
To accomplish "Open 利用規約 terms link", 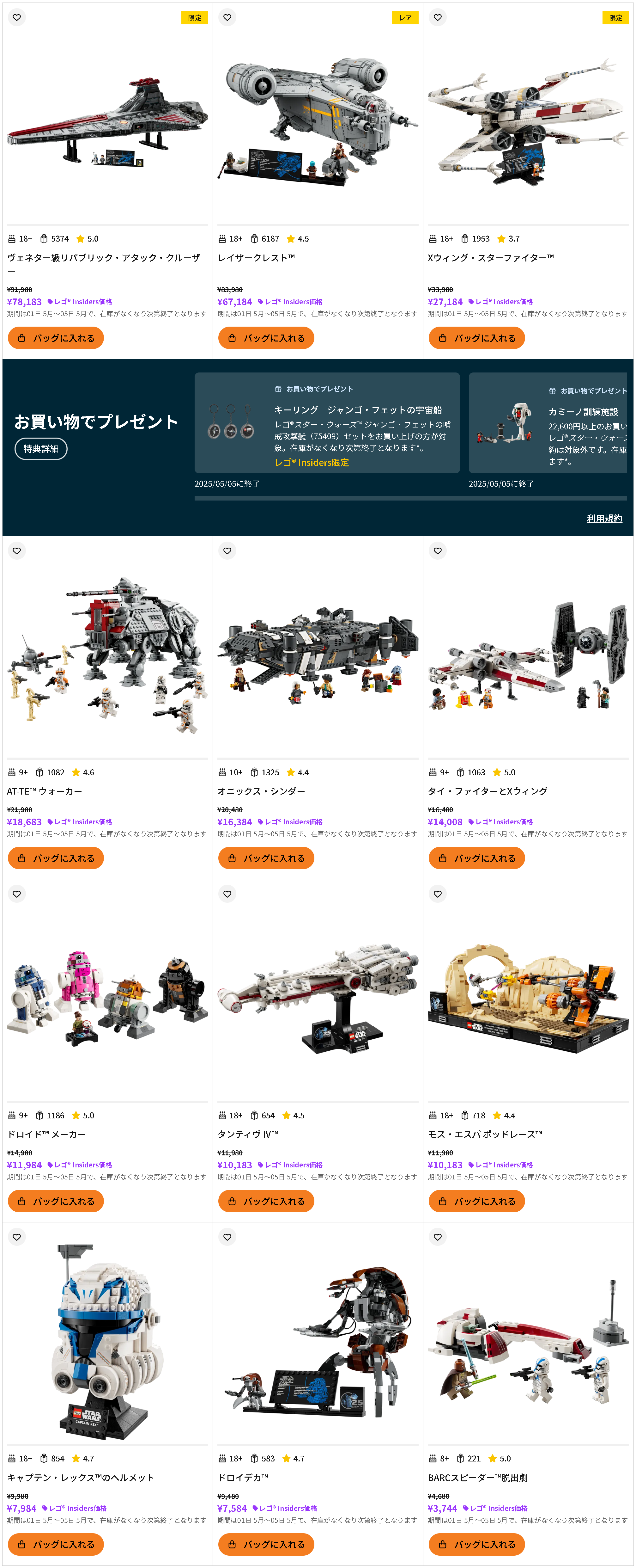I will (x=604, y=519).
